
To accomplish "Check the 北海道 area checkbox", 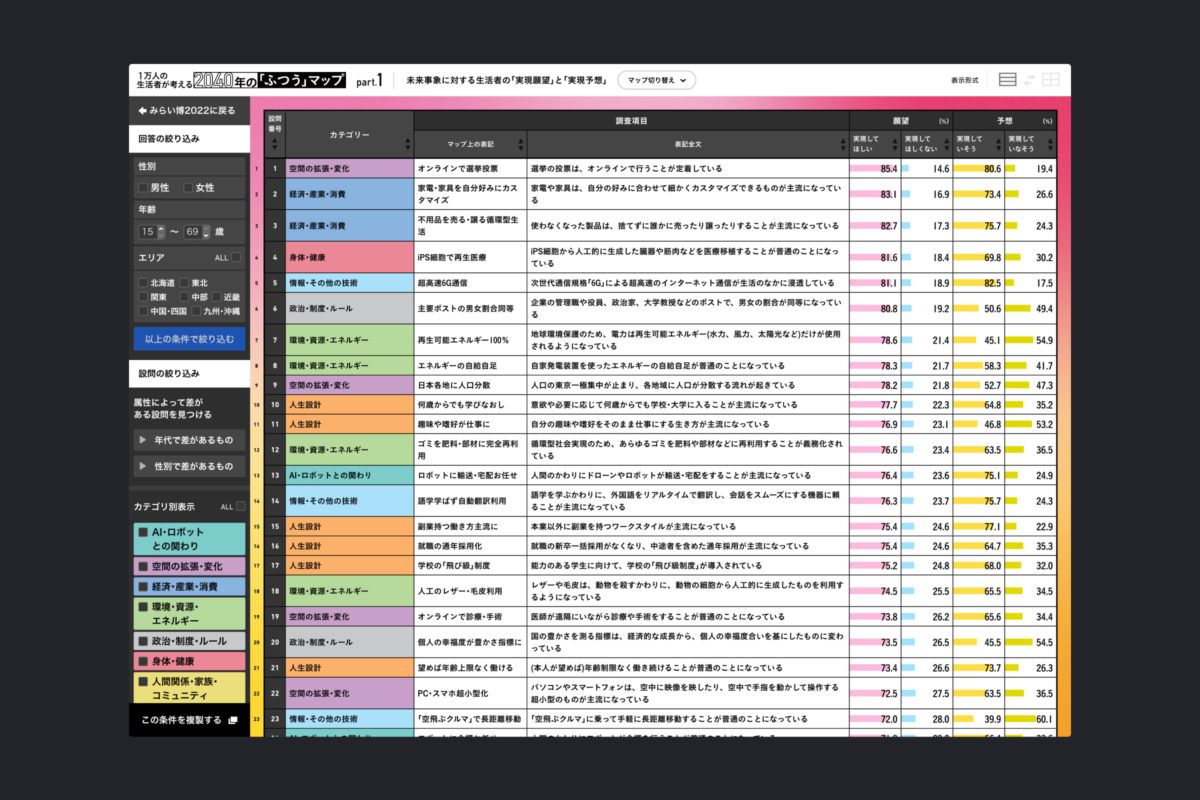I will tap(144, 283).
